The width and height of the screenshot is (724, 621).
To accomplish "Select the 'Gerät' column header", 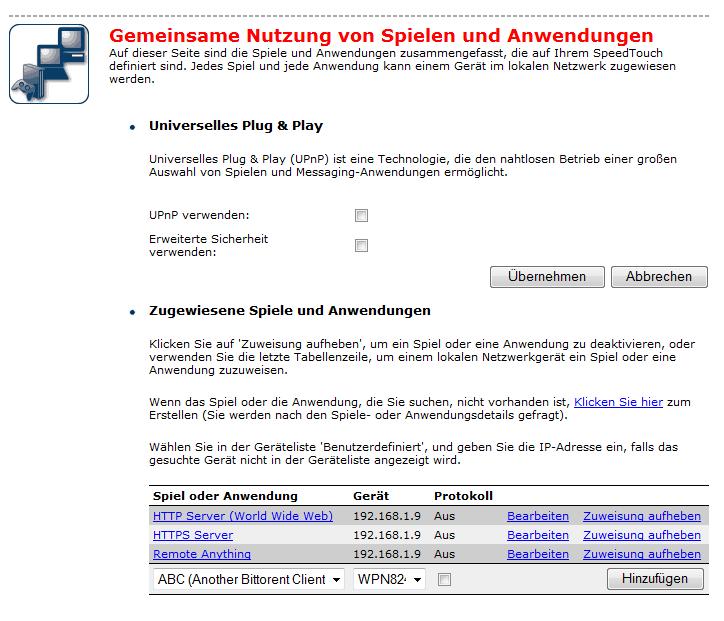I will click(x=371, y=496).
